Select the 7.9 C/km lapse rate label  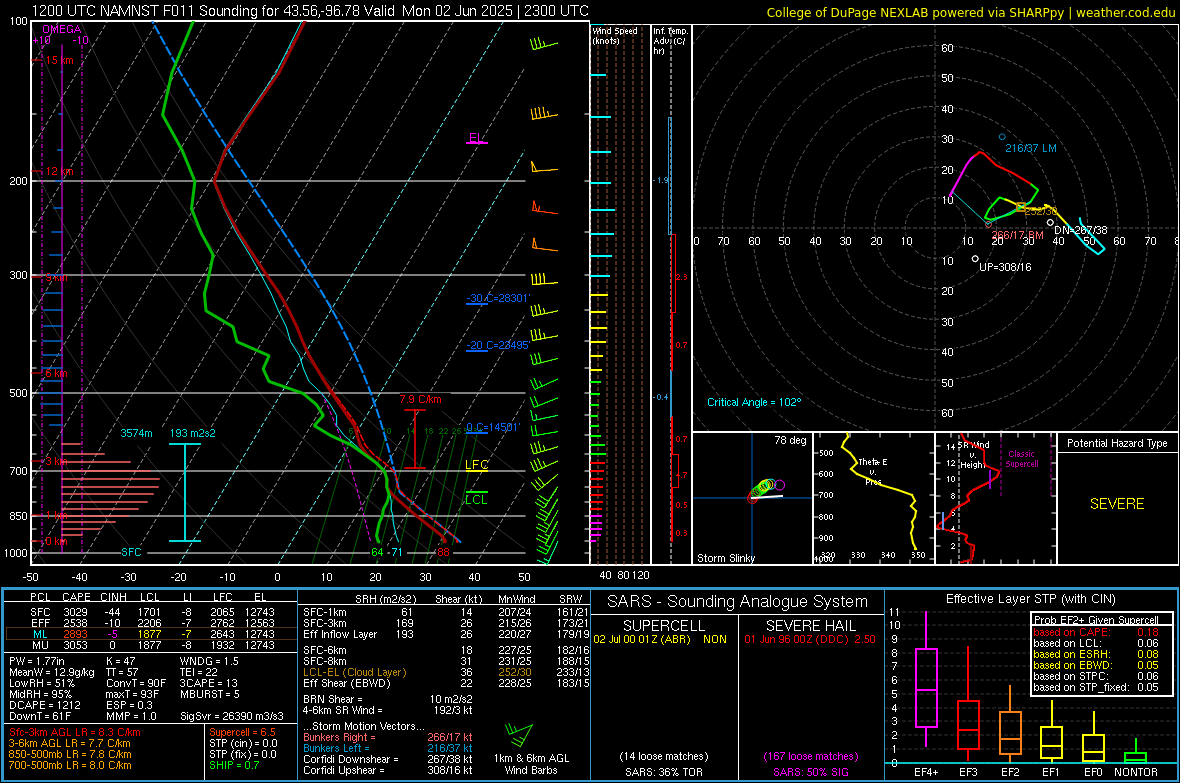[x=420, y=400]
